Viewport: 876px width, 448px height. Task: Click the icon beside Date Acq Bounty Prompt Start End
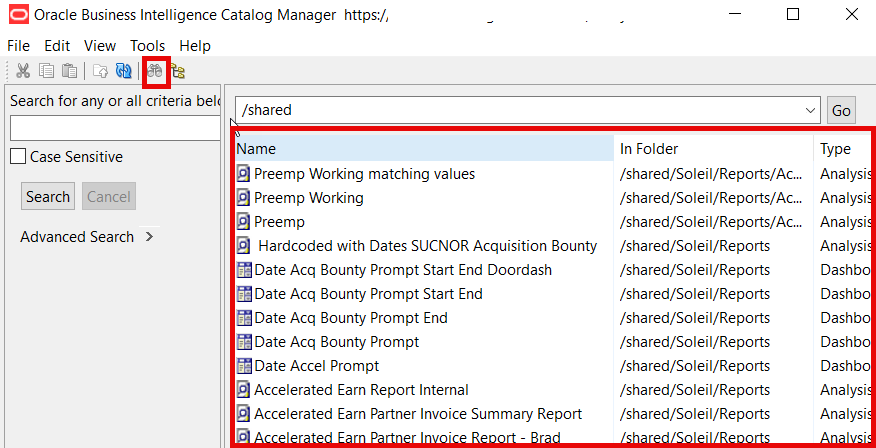coord(244,294)
